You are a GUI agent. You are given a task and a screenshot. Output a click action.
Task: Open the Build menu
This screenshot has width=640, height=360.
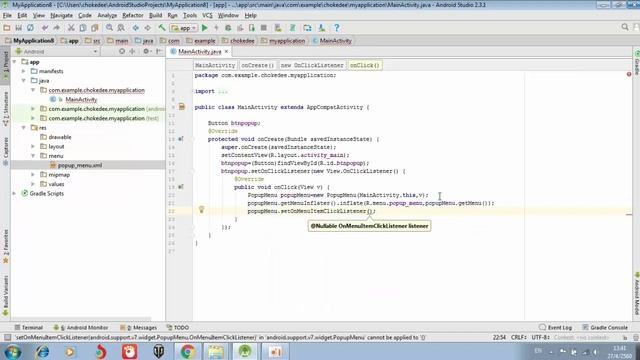[x=156, y=16]
